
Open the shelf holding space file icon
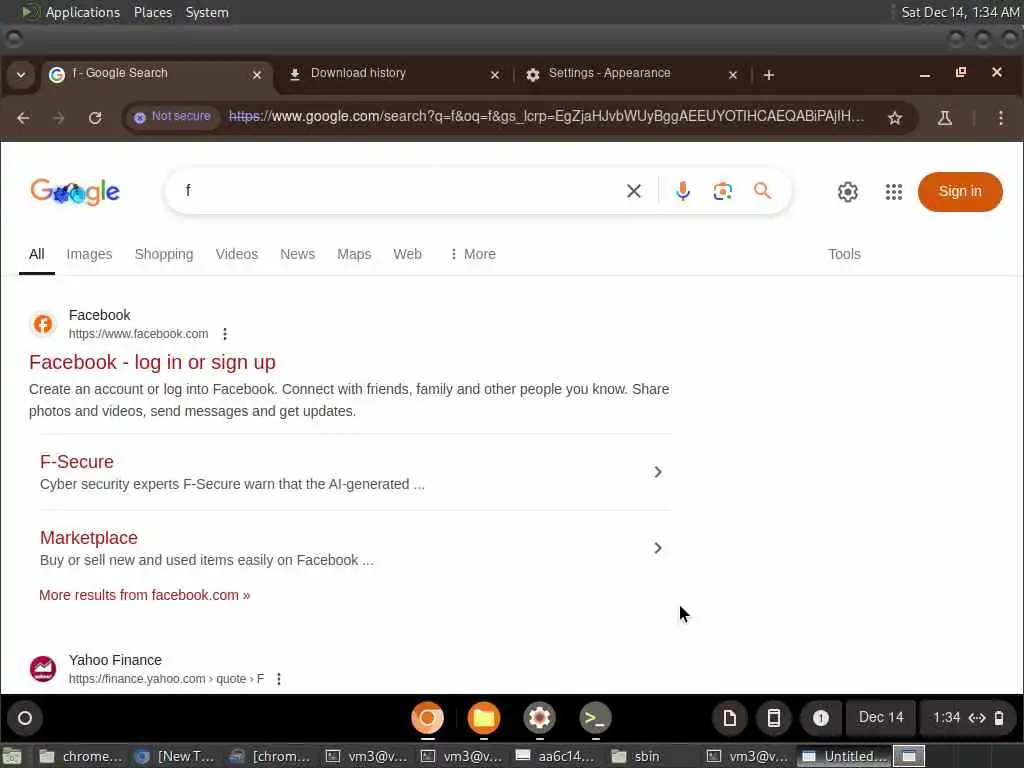click(x=729, y=718)
